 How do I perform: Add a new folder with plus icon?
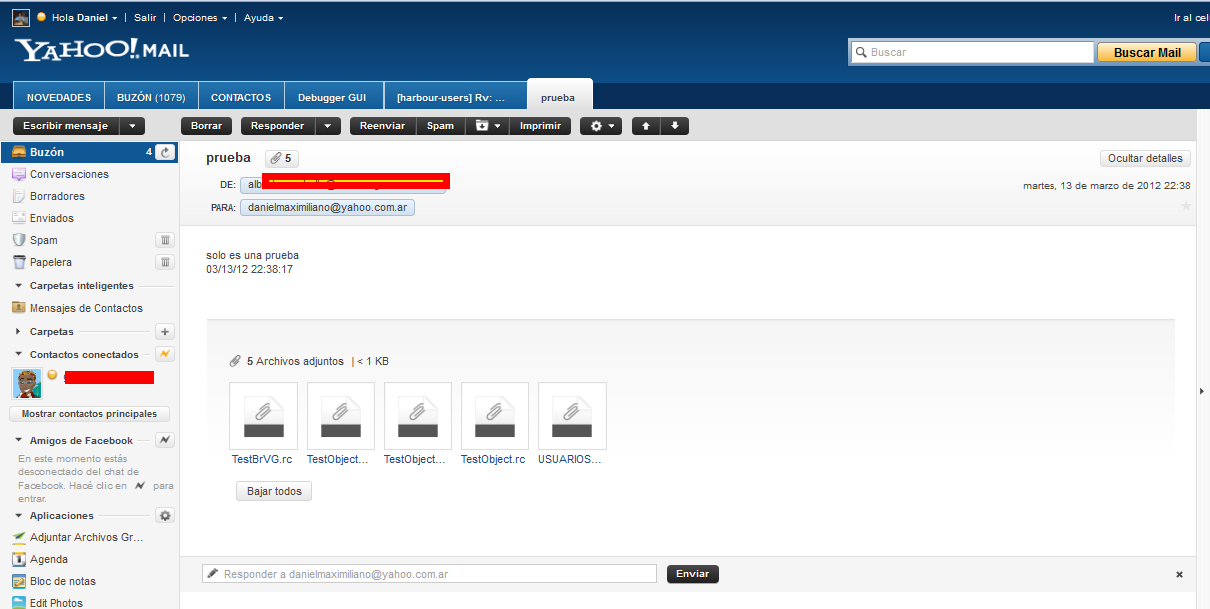[166, 332]
